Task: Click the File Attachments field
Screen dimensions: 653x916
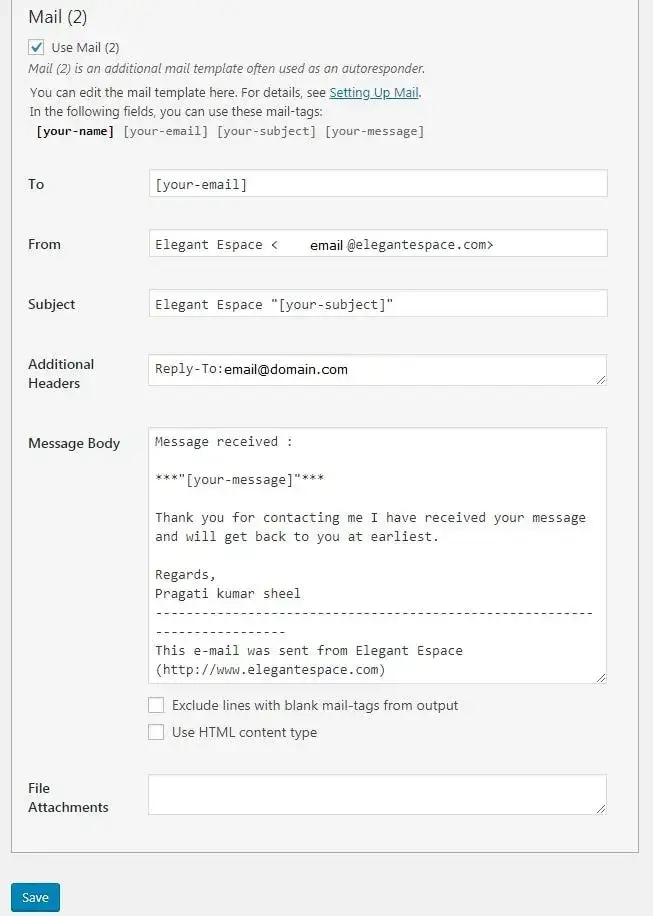Action: [x=378, y=794]
